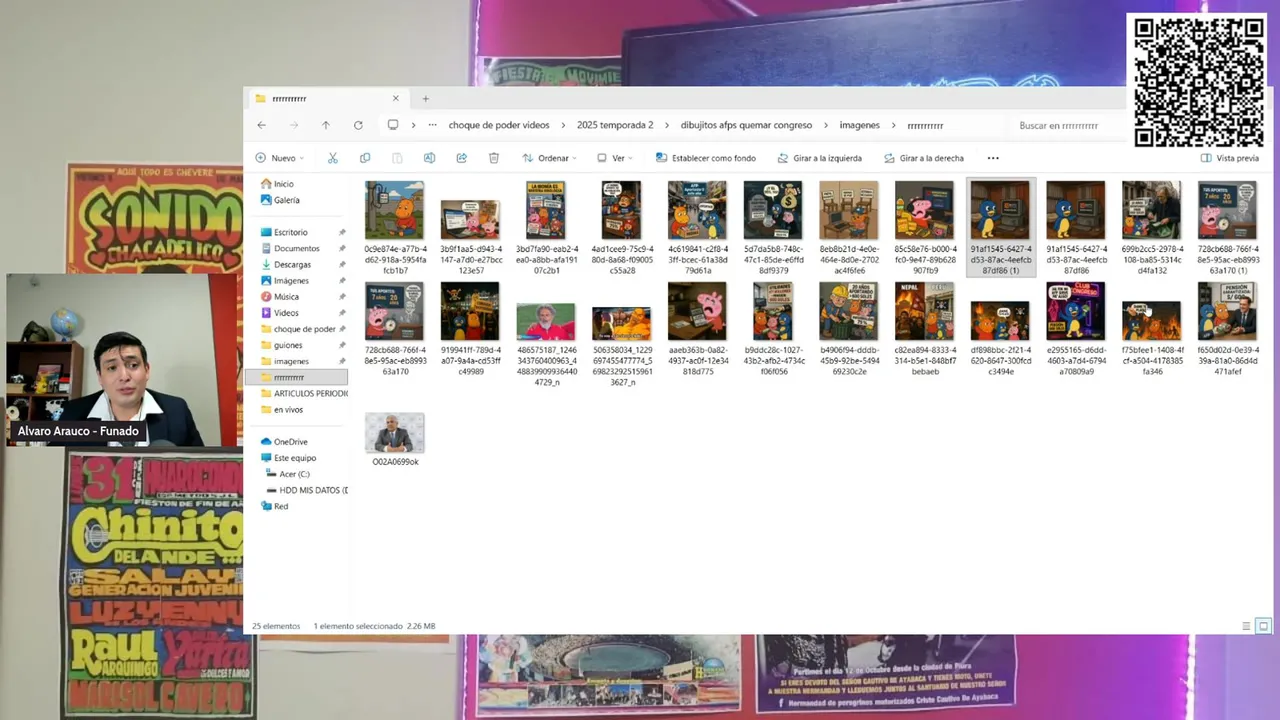Select Acer (C:) drive
This screenshot has height=720, width=1280.
click(x=287, y=474)
